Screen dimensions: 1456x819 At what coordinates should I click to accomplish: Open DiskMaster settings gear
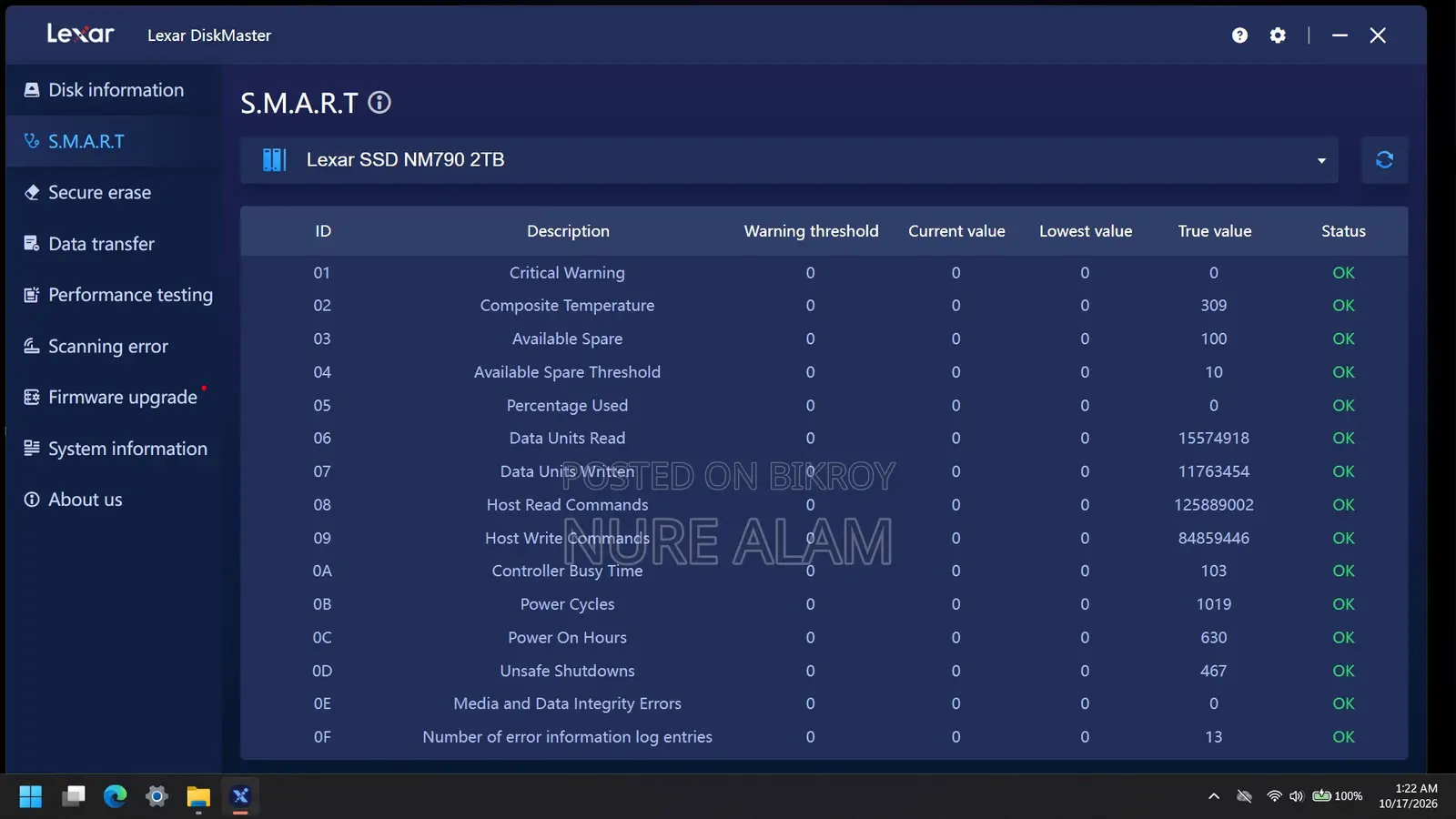(x=1278, y=35)
